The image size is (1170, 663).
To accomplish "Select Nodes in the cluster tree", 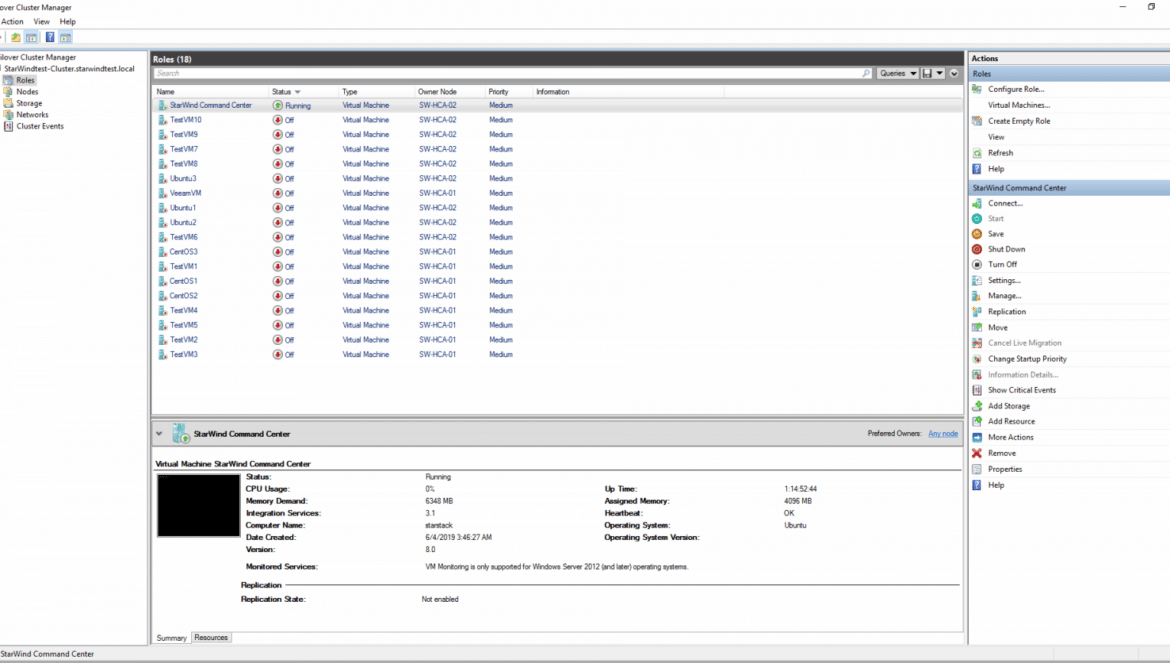I will click(28, 92).
